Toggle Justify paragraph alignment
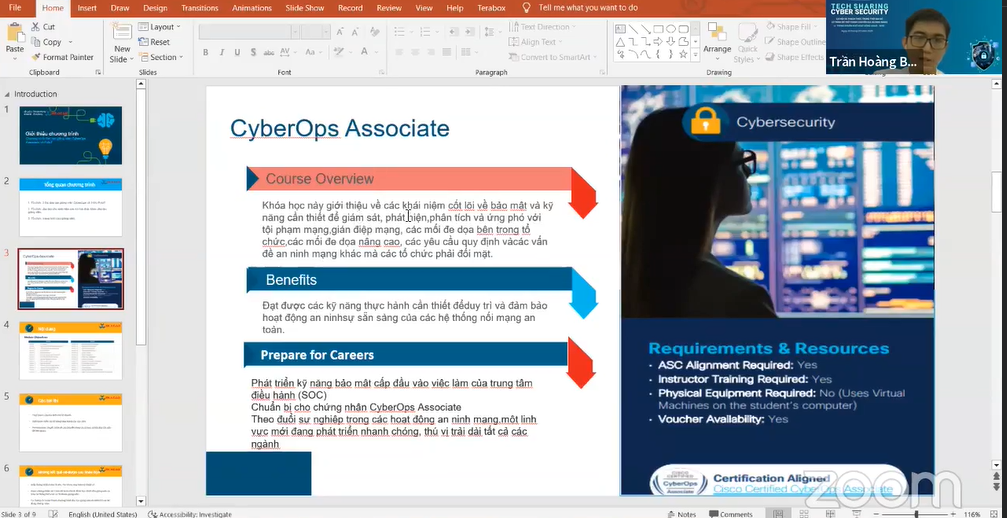This screenshot has height=518, width=1007. pyautogui.click(x=447, y=52)
